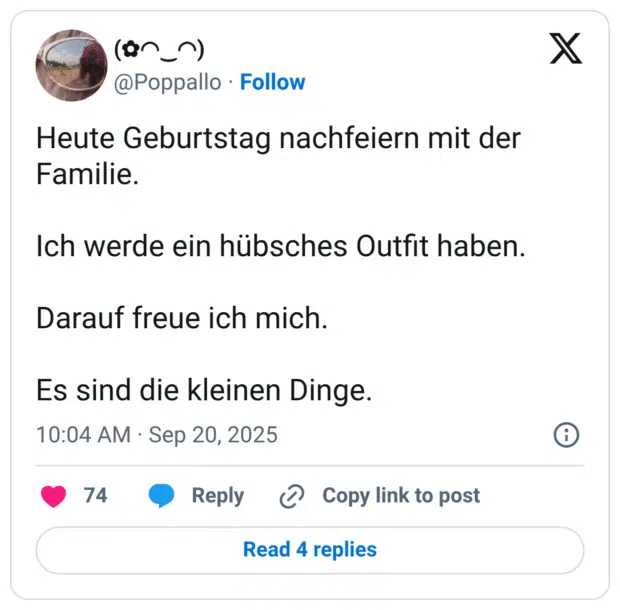
Task: Click the blue reply speech bubble icon
Action: [161, 495]
